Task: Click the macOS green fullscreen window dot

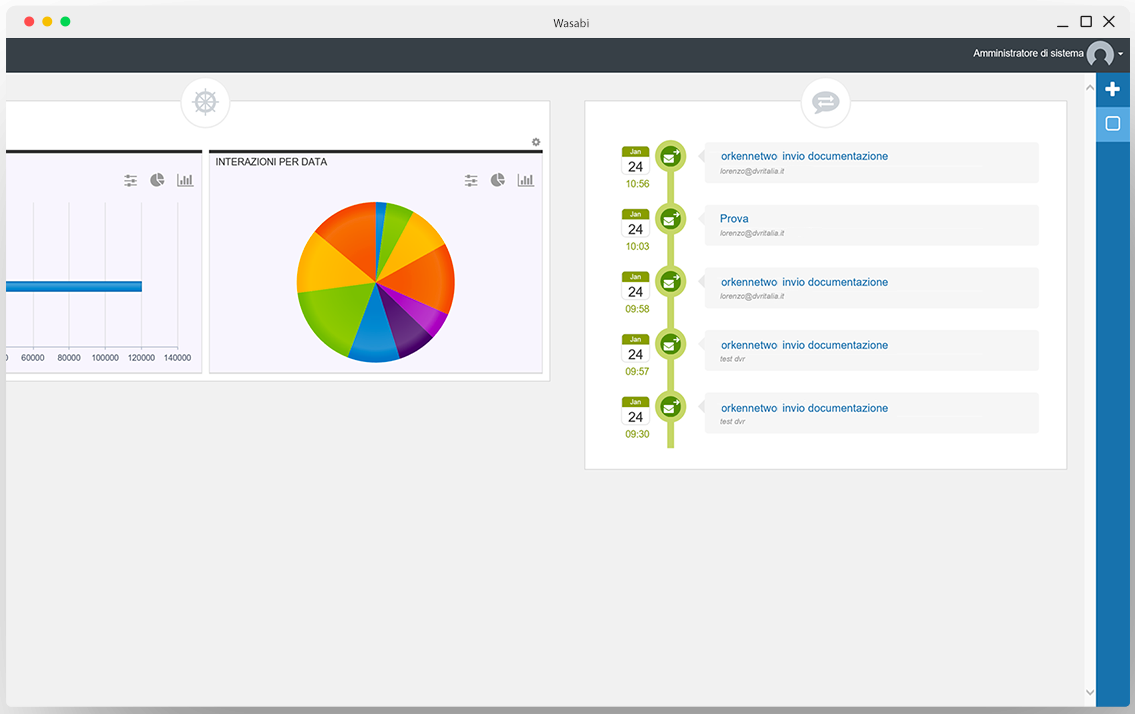Action: (x=65, y=22)
